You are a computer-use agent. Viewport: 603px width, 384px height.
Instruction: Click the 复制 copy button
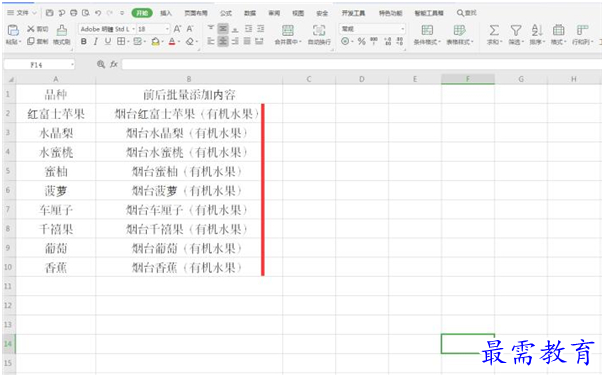[x=37, y=41]
